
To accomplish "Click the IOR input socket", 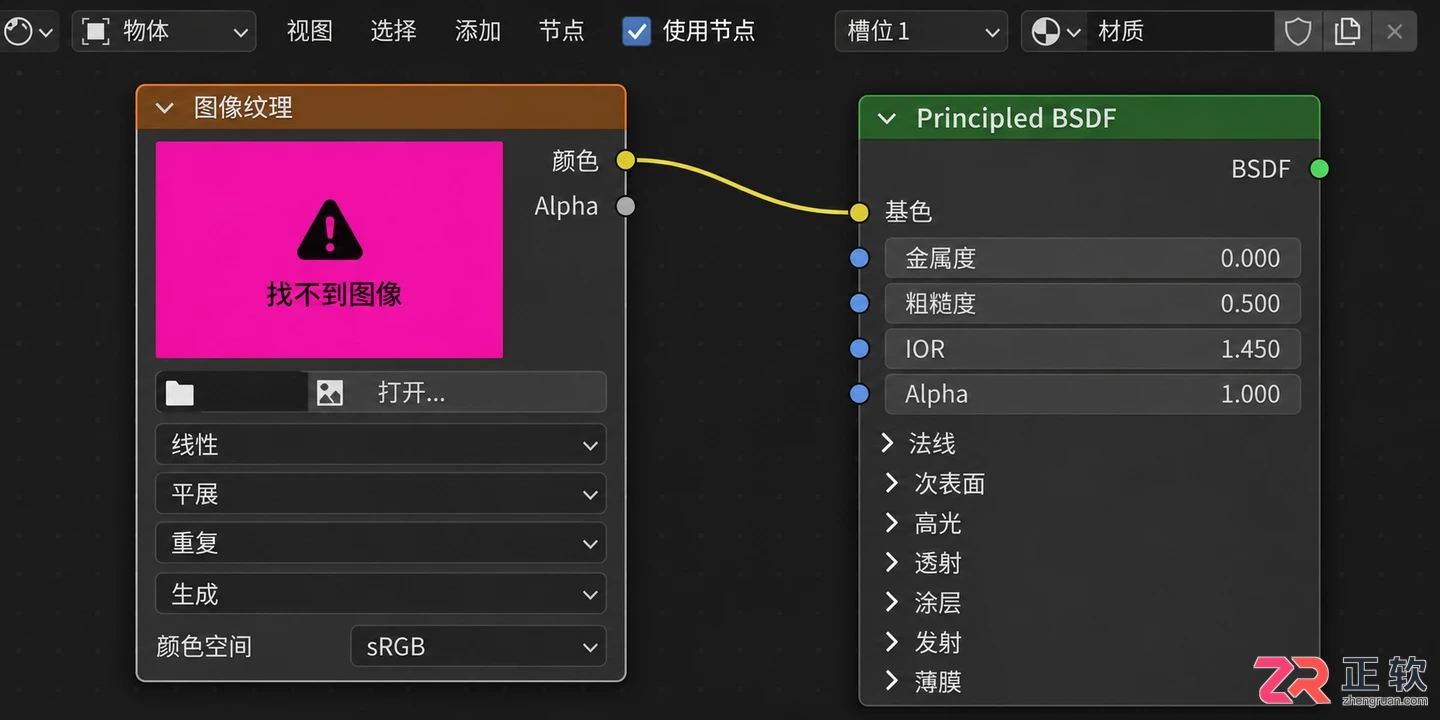I will pos(859,348).
